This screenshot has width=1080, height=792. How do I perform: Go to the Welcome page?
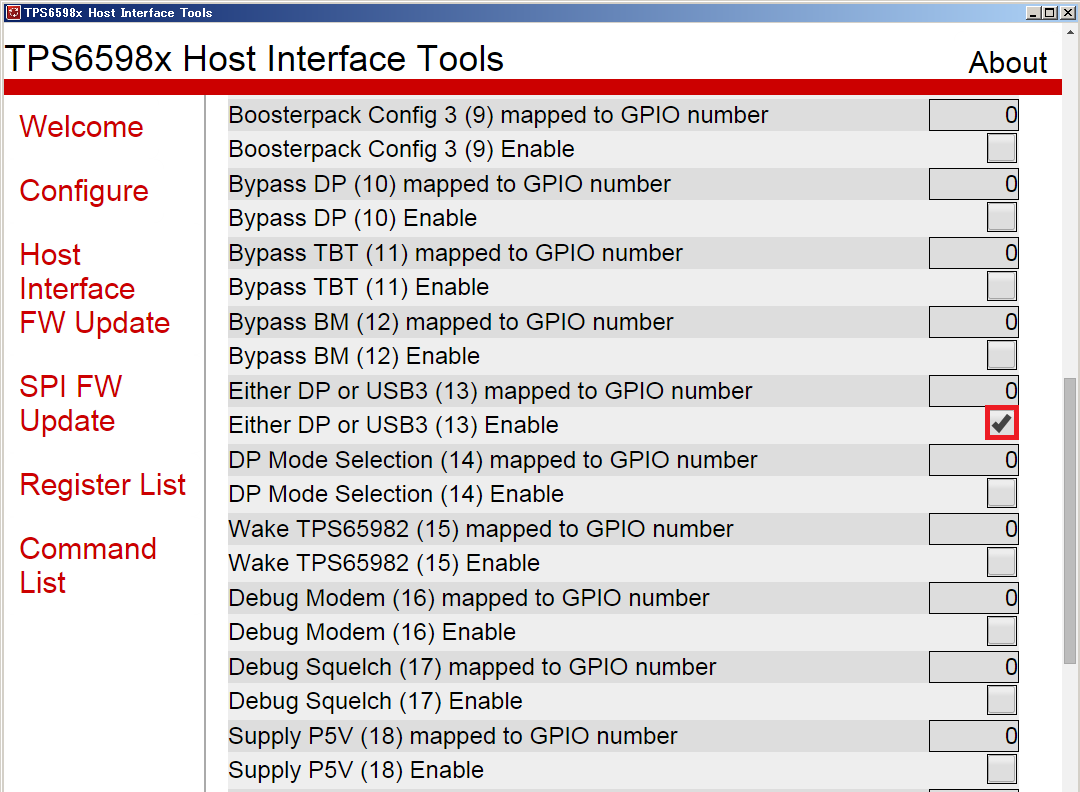click(x=81, y=127)
